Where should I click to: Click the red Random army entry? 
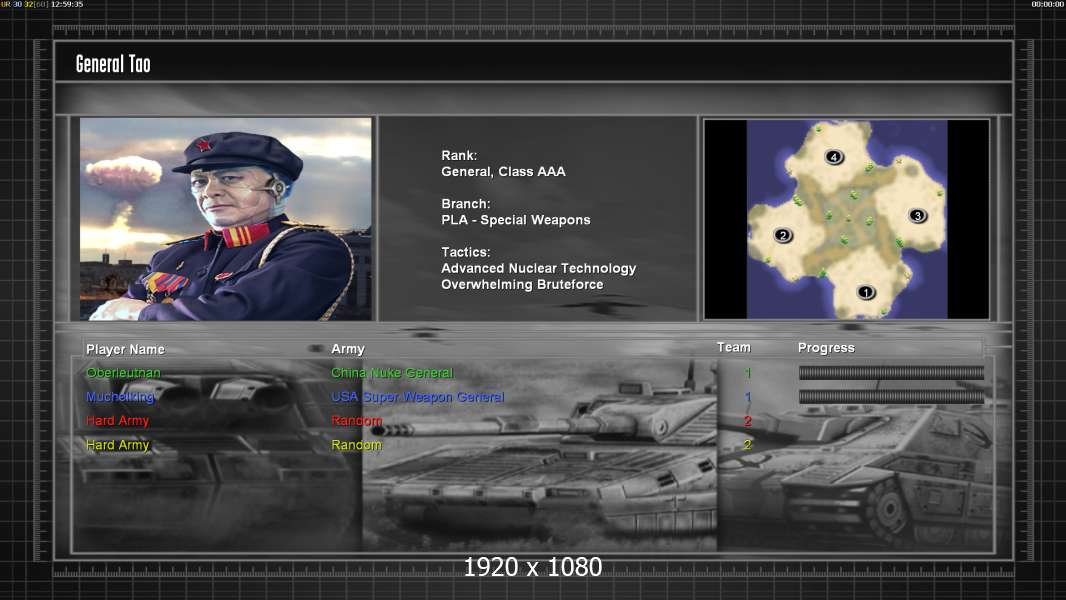357,421
